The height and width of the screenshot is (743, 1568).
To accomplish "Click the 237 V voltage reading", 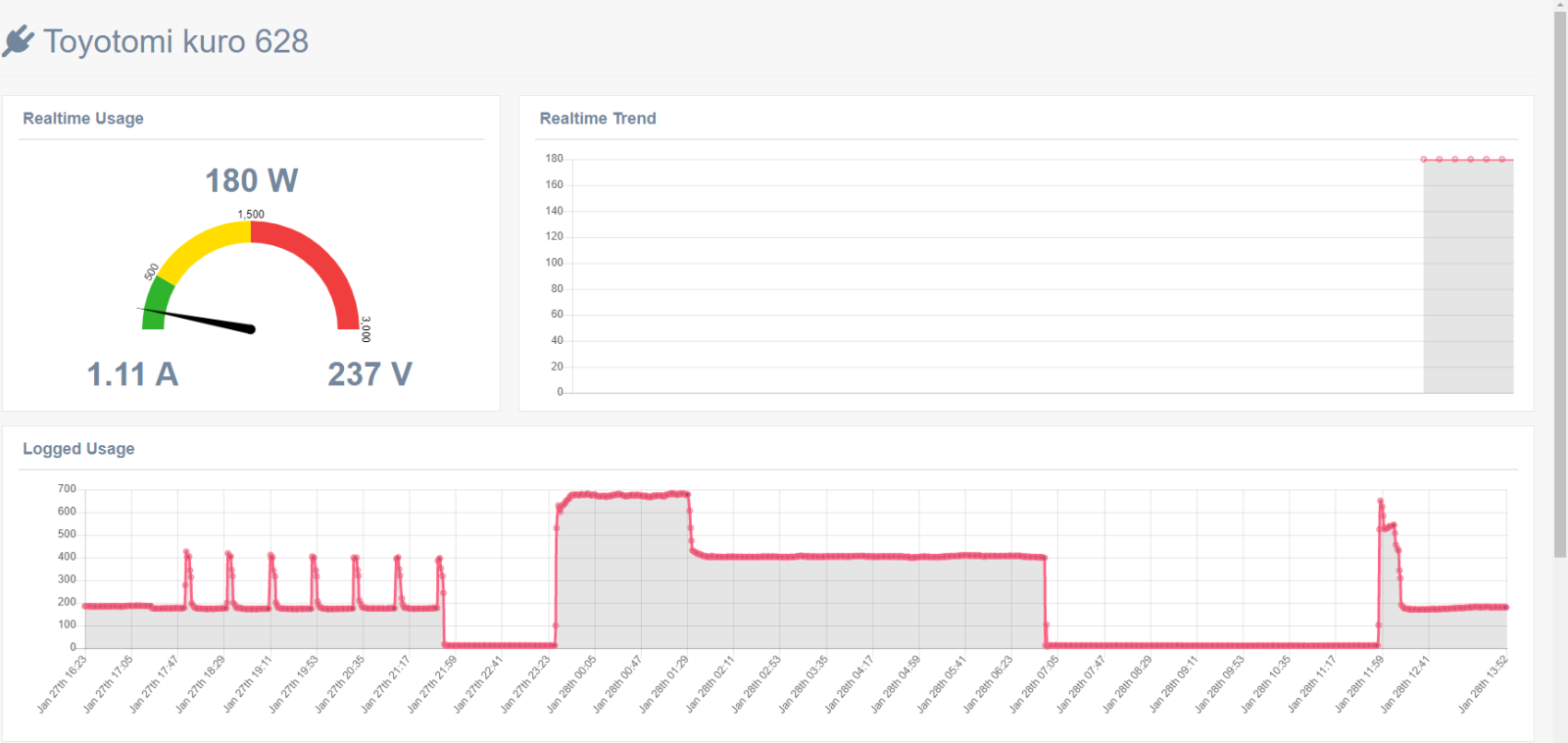I will pos(369,374).
